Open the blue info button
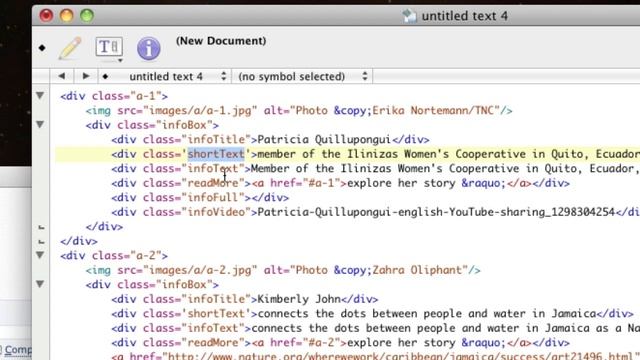The width and height of the screenshot is (640, 360). 149,48
